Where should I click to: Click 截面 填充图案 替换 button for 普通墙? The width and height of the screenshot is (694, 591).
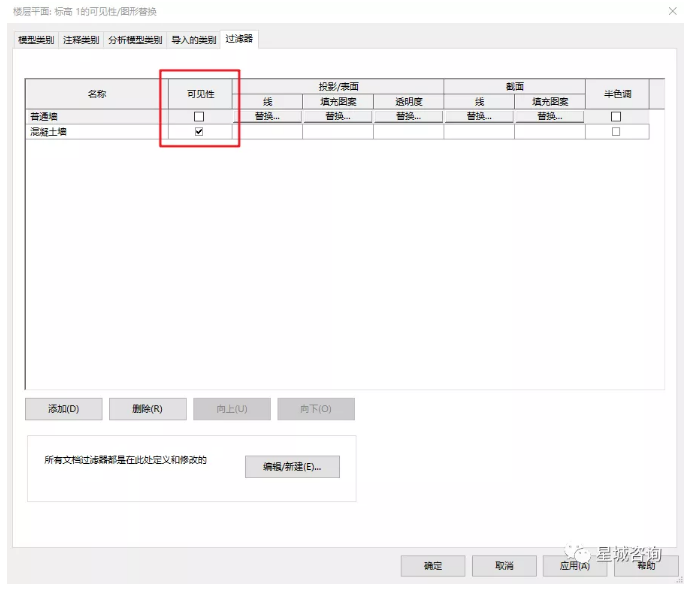click(550, 116)
